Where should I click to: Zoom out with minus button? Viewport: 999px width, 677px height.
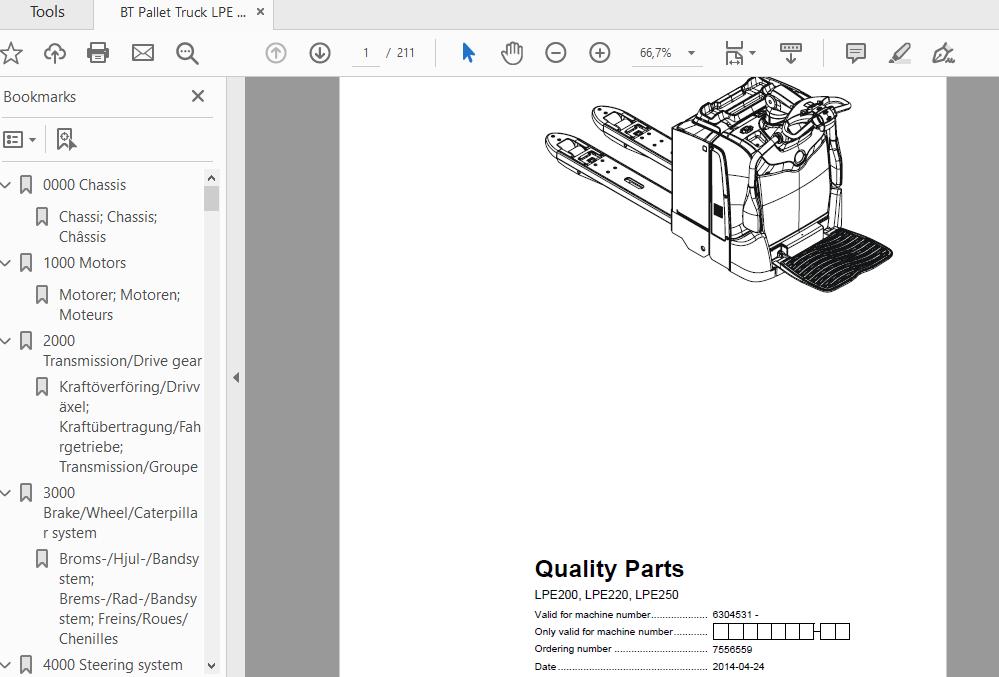click(556, 53)
